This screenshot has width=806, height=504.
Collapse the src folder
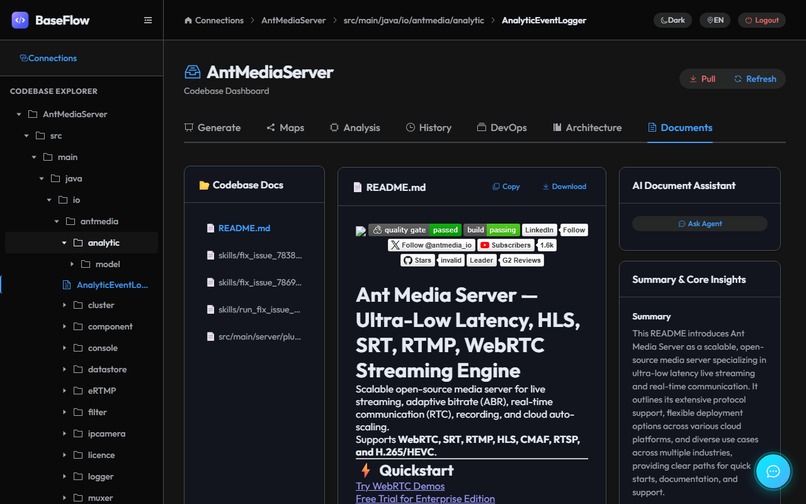coord(27,136)
